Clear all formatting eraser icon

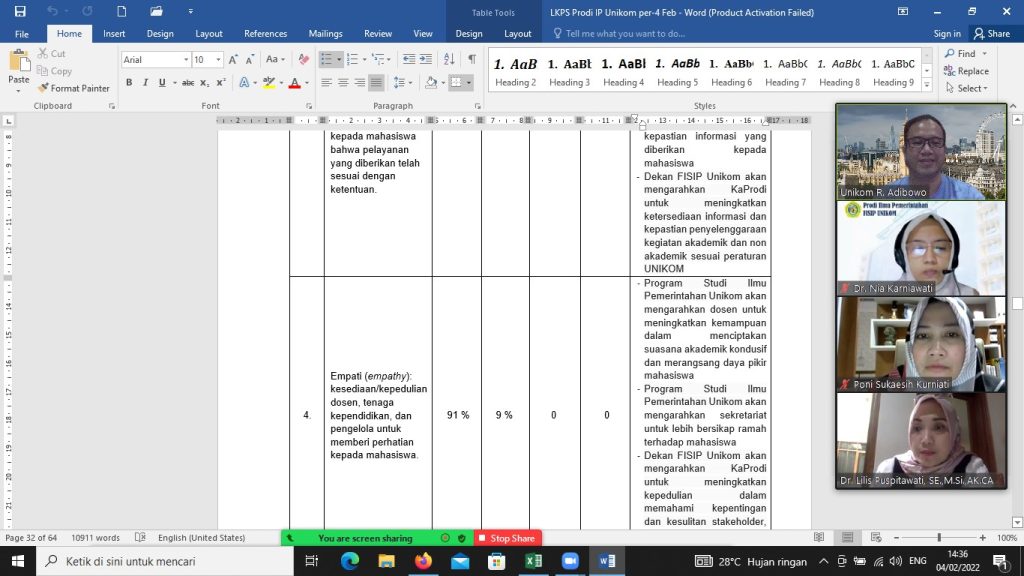(304, 59)
